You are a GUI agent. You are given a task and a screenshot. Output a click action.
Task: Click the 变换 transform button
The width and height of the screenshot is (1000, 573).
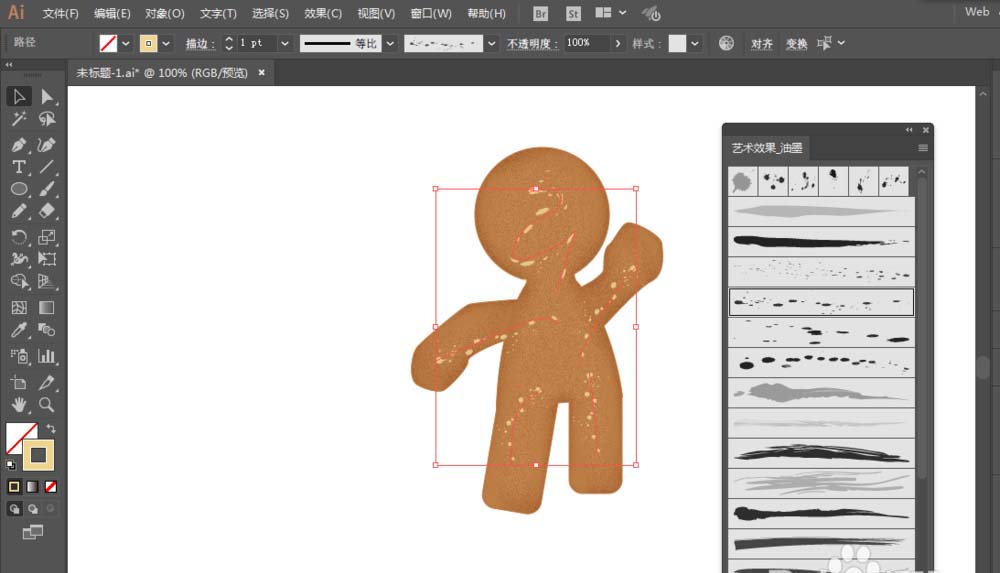(x=796, y=43)
